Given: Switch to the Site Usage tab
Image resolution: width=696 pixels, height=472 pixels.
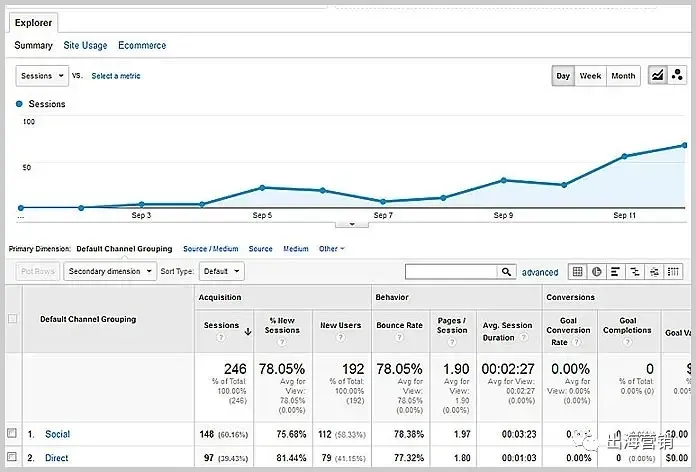Looking at the screenshot, I should (x=85, y=45).
